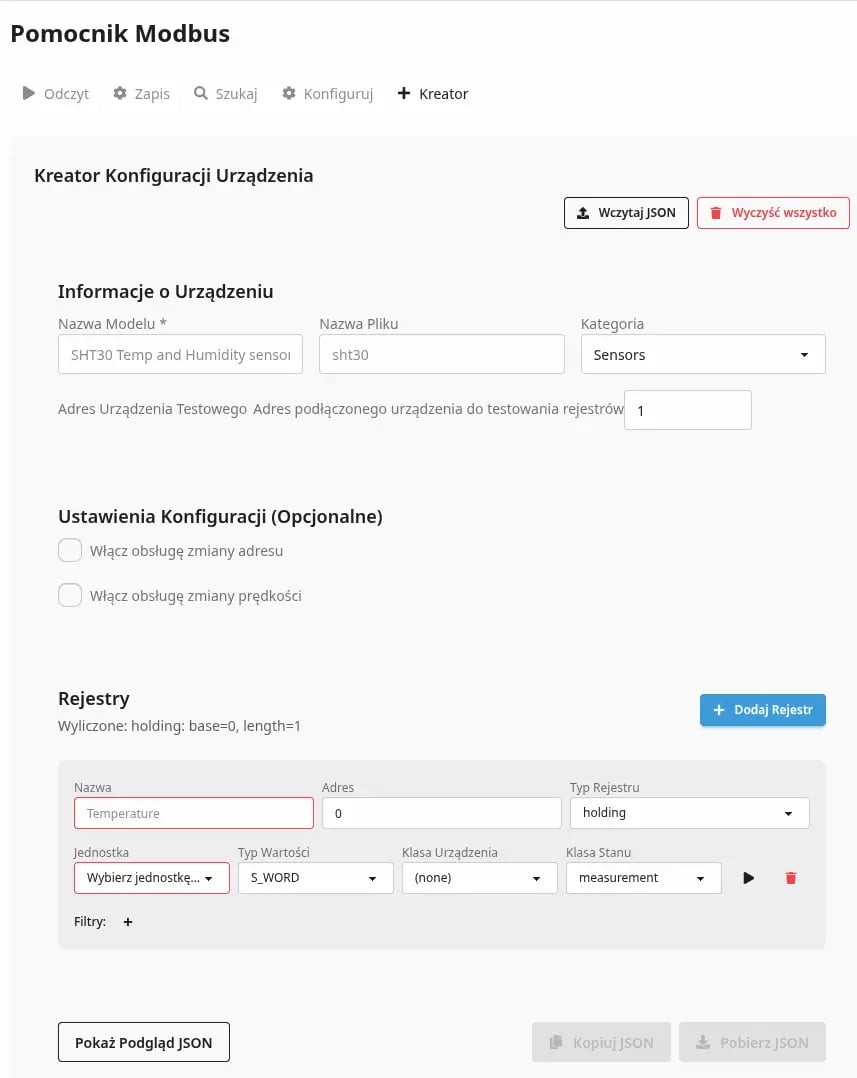This screenshot has width=857, height=1078.
Task: Click the red trash icon to delete register
Action: tap(791, 878)
